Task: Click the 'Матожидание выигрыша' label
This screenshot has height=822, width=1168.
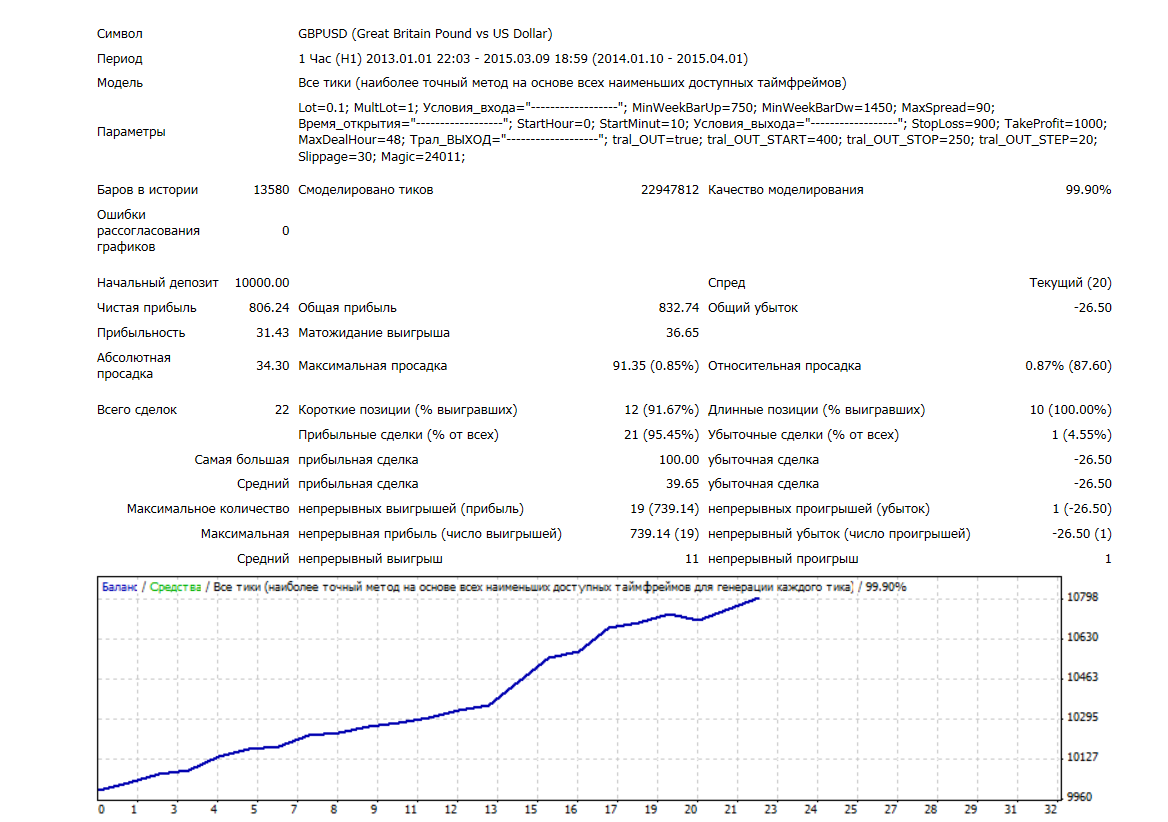Action: pos(374,333)
